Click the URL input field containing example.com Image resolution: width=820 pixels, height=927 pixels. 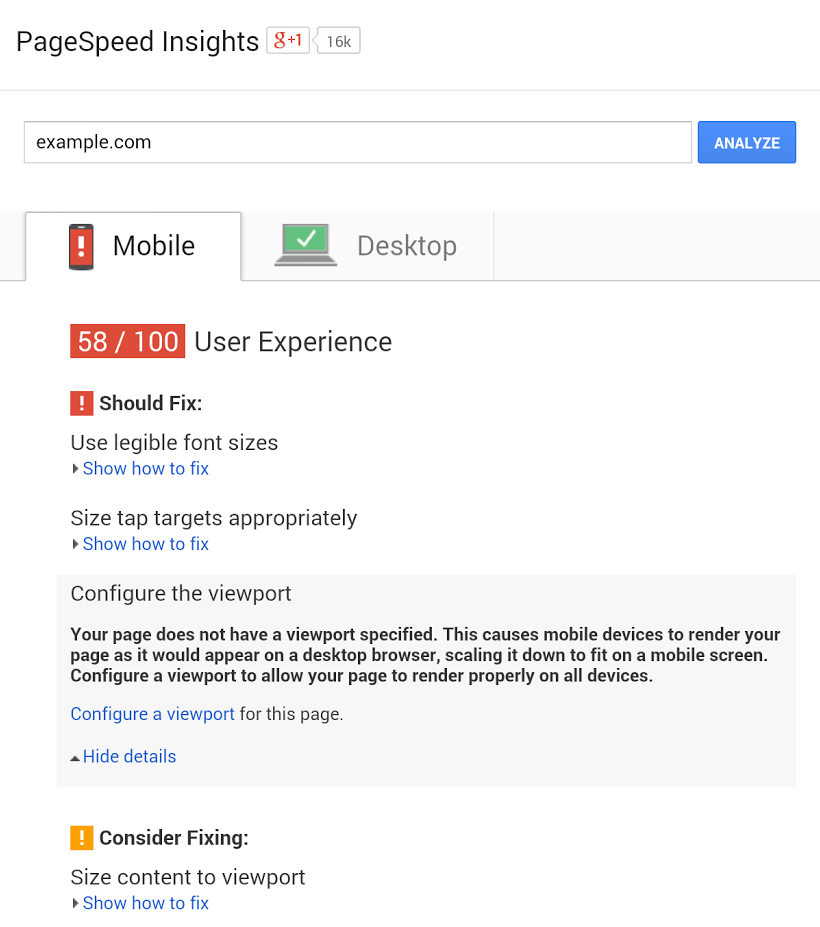coord(357,142)
